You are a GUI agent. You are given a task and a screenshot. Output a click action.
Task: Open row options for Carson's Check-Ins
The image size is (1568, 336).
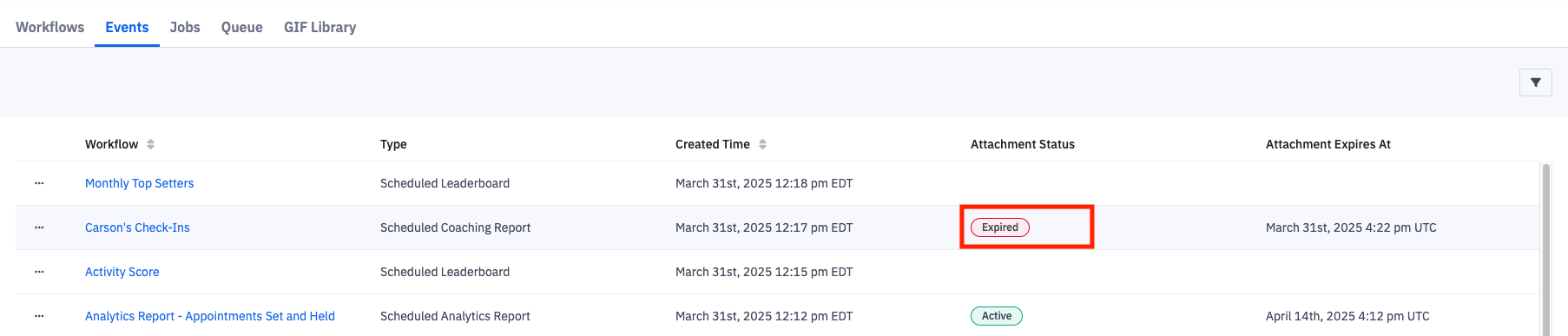[39, 227]
